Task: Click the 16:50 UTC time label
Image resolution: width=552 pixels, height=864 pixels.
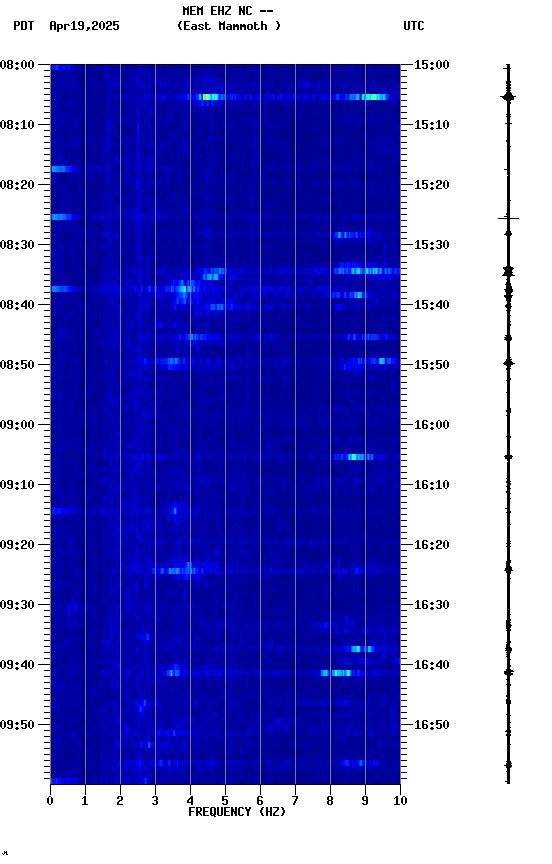Action: (432, 725)
